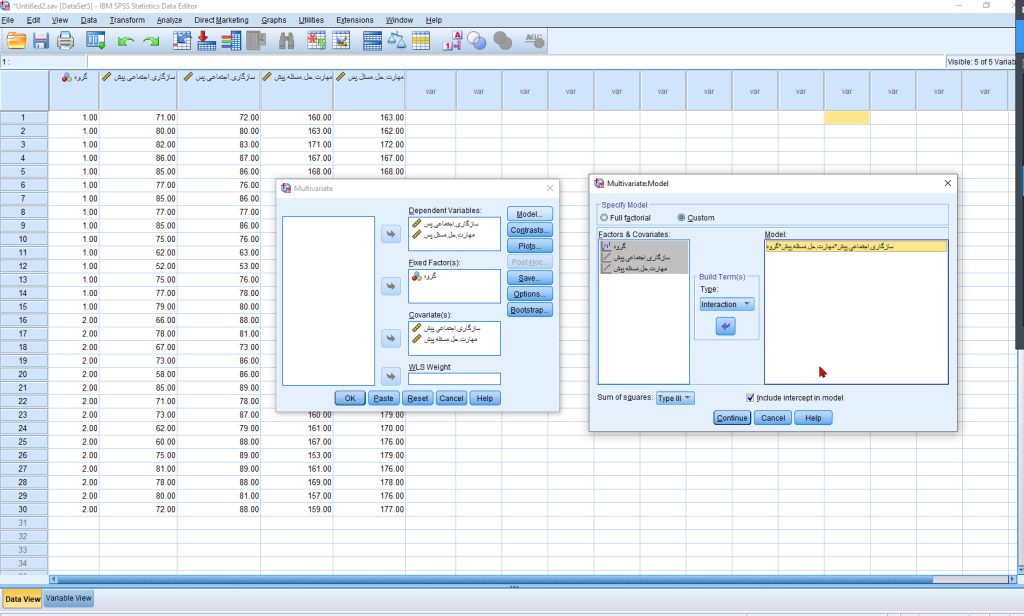Move variable to Fixed Factor(s) with arrow
This screenshot has width=1024, height=616.
pyautogui.click(x=391, y=286)
